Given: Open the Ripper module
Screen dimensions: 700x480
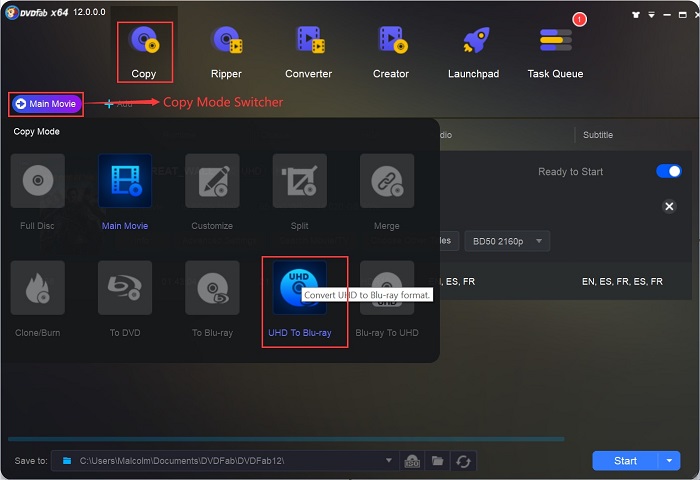Looking at the screenshot, I should (x=226, y=52).
